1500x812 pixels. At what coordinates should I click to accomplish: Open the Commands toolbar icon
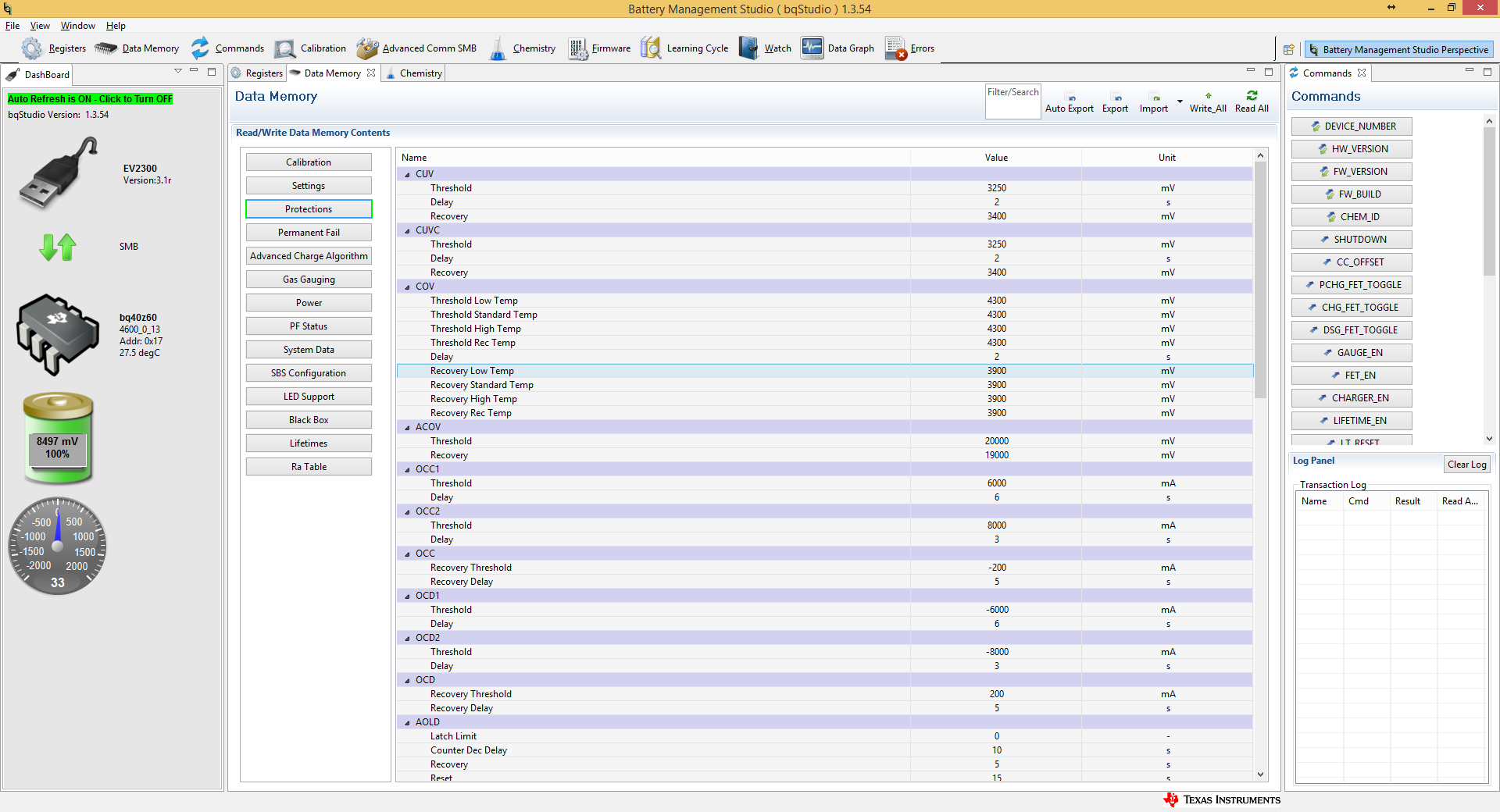(200, 48)
